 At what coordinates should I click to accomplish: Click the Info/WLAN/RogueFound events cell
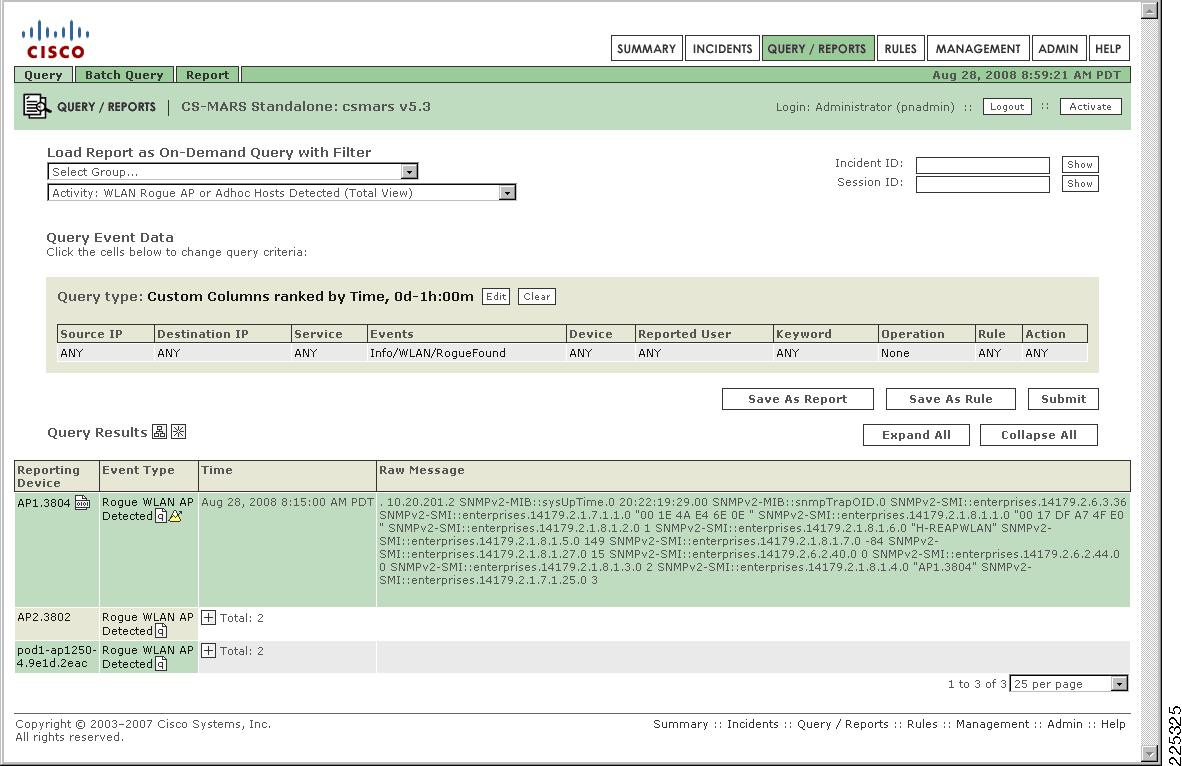click(x=467, y=353)
